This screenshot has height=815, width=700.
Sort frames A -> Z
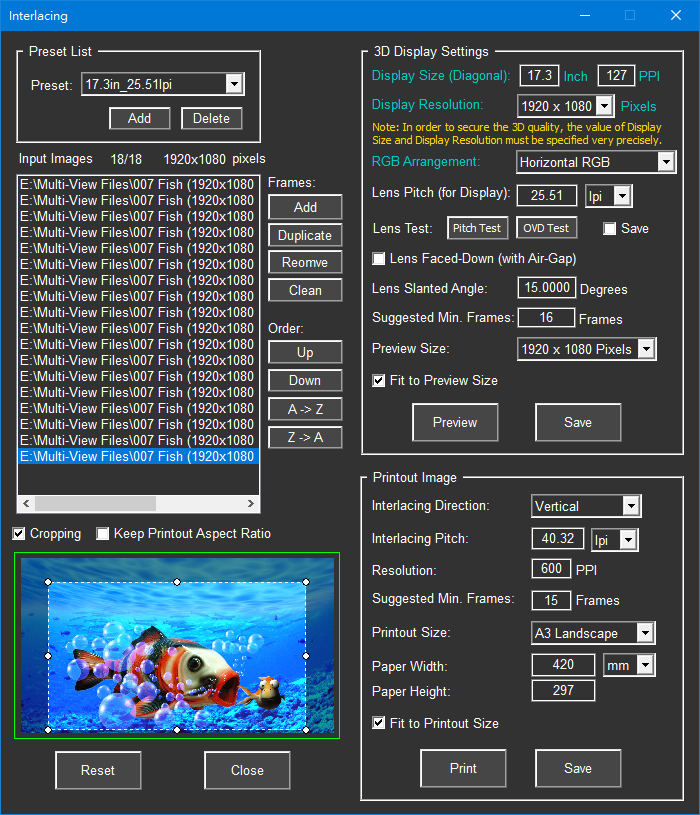point(305,409)
